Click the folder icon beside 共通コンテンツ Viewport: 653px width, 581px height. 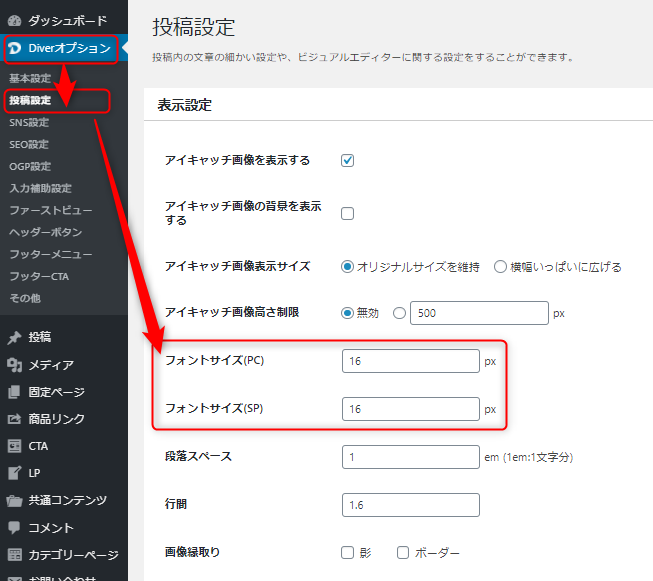point(15,501)
